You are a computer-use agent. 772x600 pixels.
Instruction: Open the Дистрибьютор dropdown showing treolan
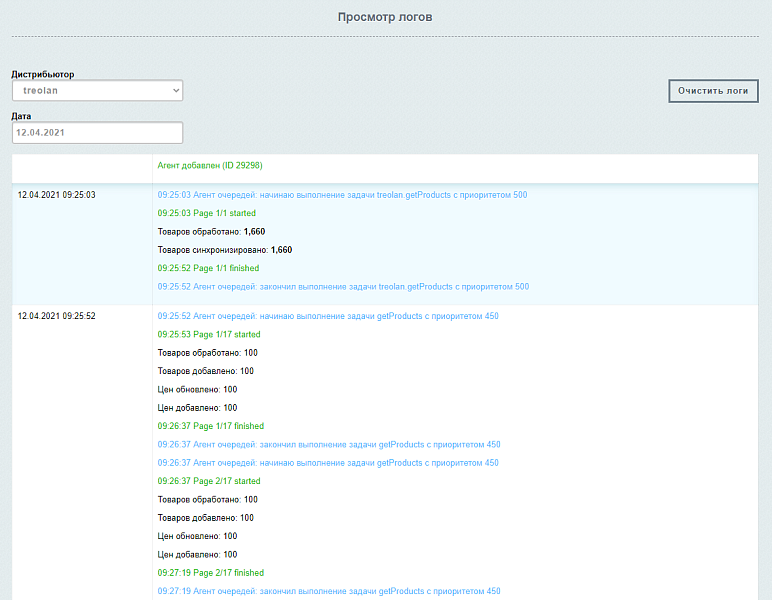click(x=97, y=91)
